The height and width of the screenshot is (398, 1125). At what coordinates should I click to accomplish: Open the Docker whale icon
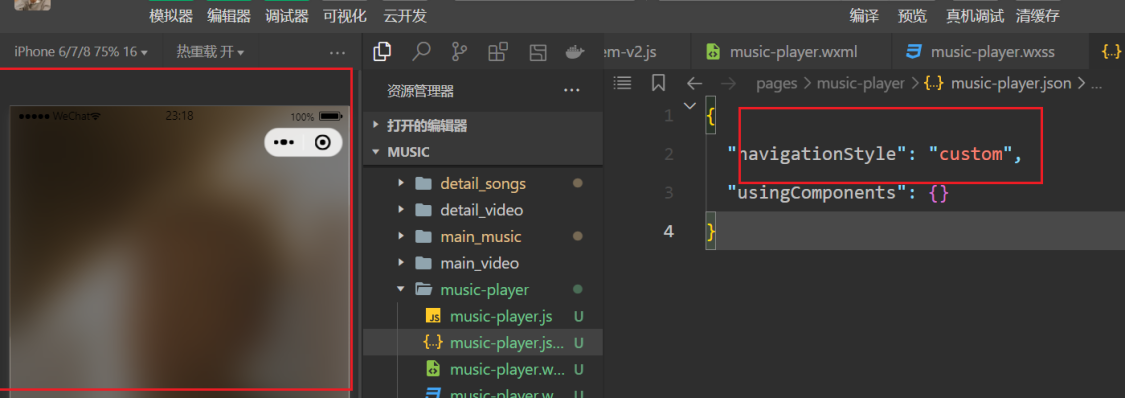coord(575,52)
